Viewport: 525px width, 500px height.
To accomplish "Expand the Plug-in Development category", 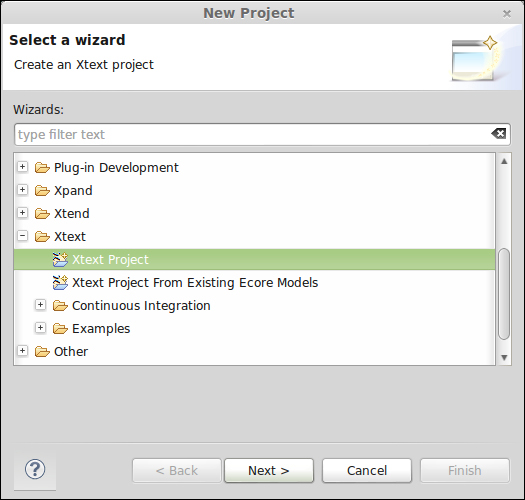I will pyautogui.click(x=22, y=166).
